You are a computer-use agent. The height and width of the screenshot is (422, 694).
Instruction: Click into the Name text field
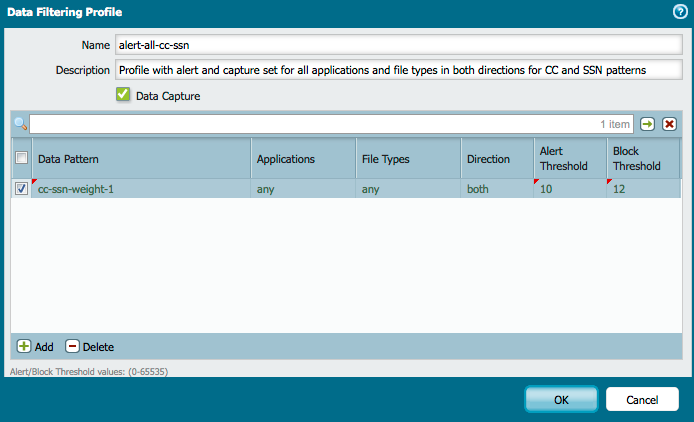[x=398, y=45]
